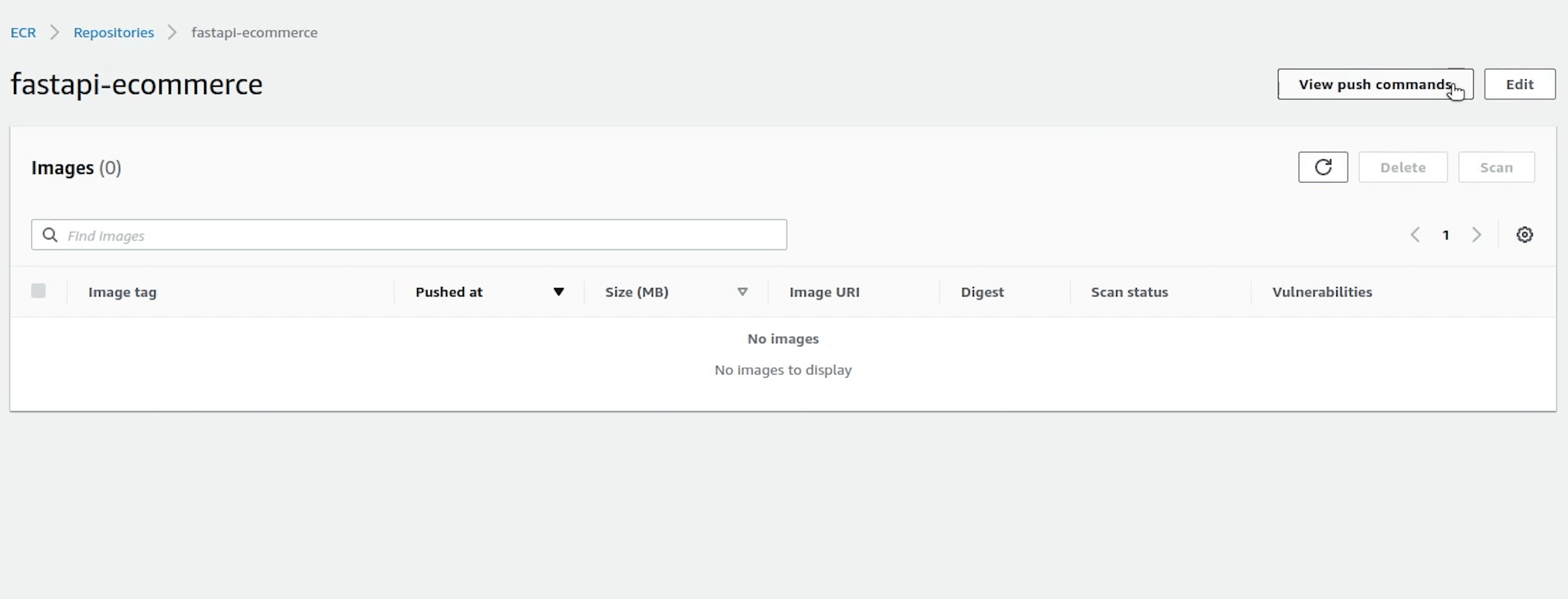The height and width of the screenshot is (599, 1568).
Task: Open table preferences gear icon
Action: point(1524,235)
